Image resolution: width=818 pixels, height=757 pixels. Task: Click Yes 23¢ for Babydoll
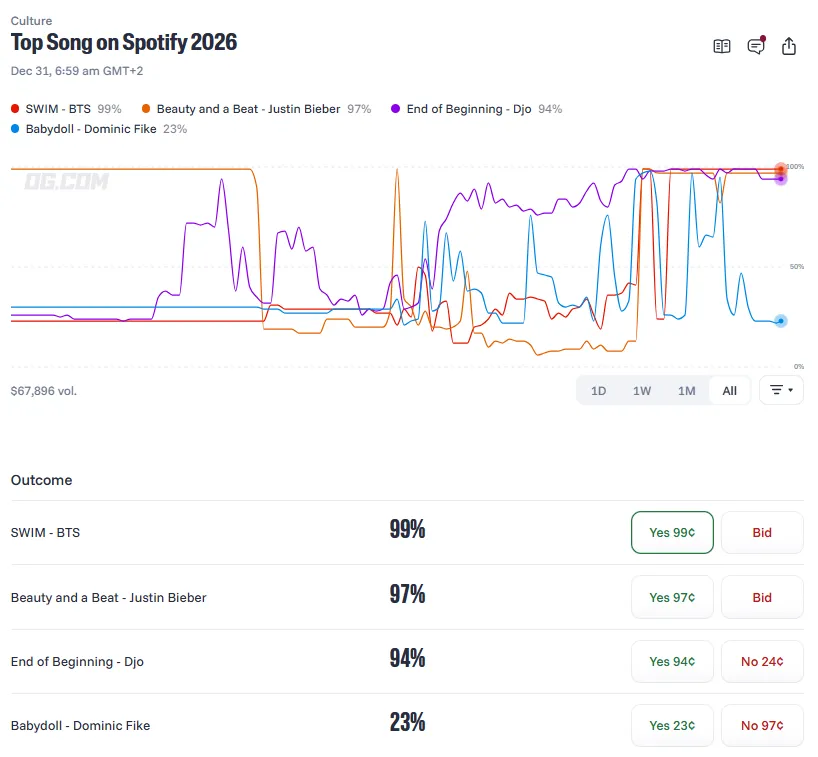click(x=672, y=726)
